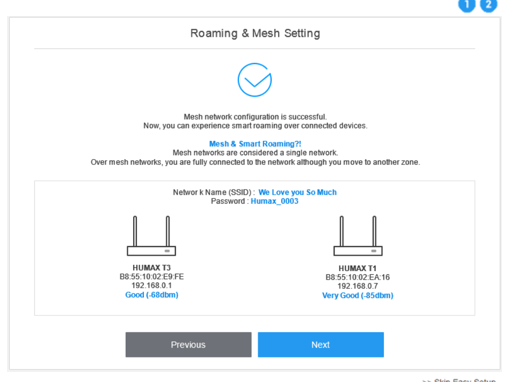The image size is (507, 382).
Task: Click the Skip Easy Setup link
Action: 459,380
